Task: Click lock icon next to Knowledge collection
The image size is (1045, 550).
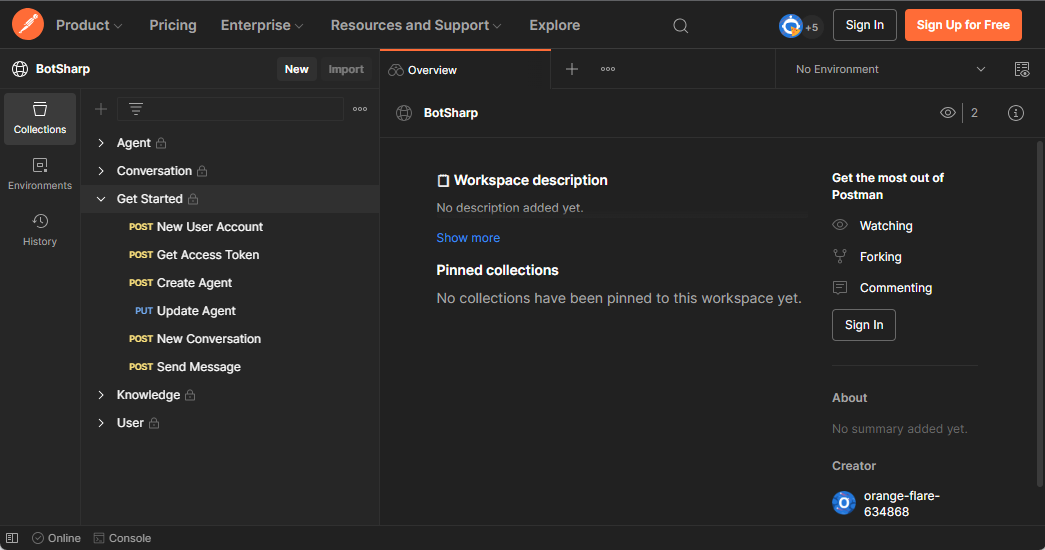Action: click(190, 395)
